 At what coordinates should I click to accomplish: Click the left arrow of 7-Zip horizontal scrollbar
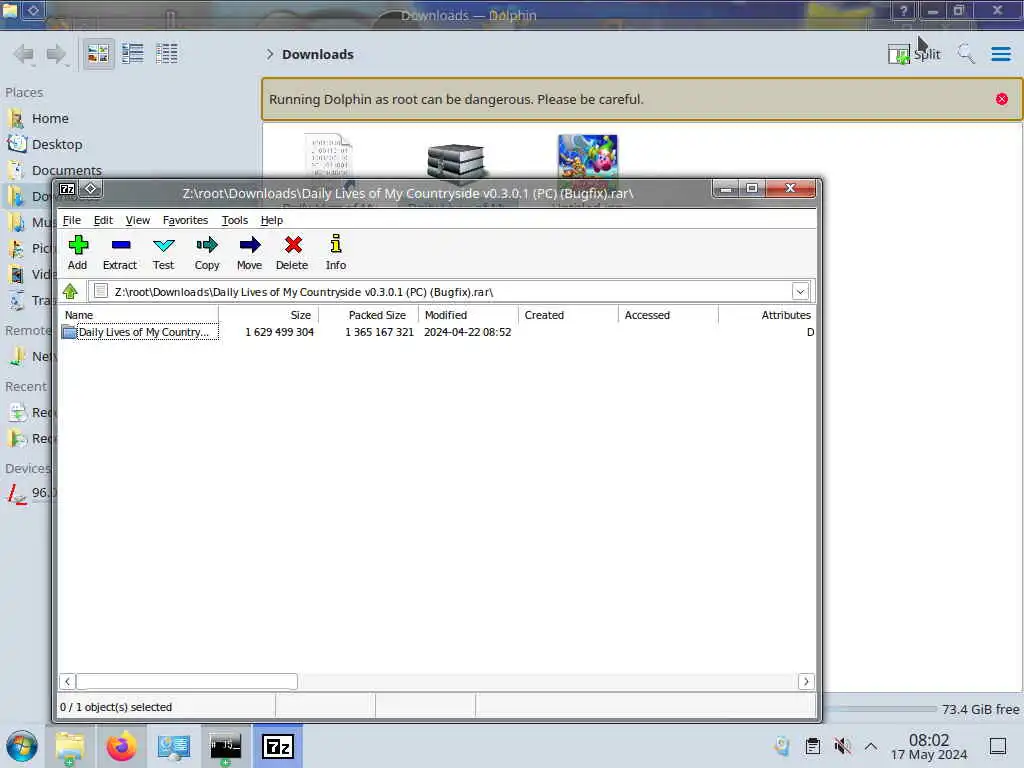(x=67, y=681)
